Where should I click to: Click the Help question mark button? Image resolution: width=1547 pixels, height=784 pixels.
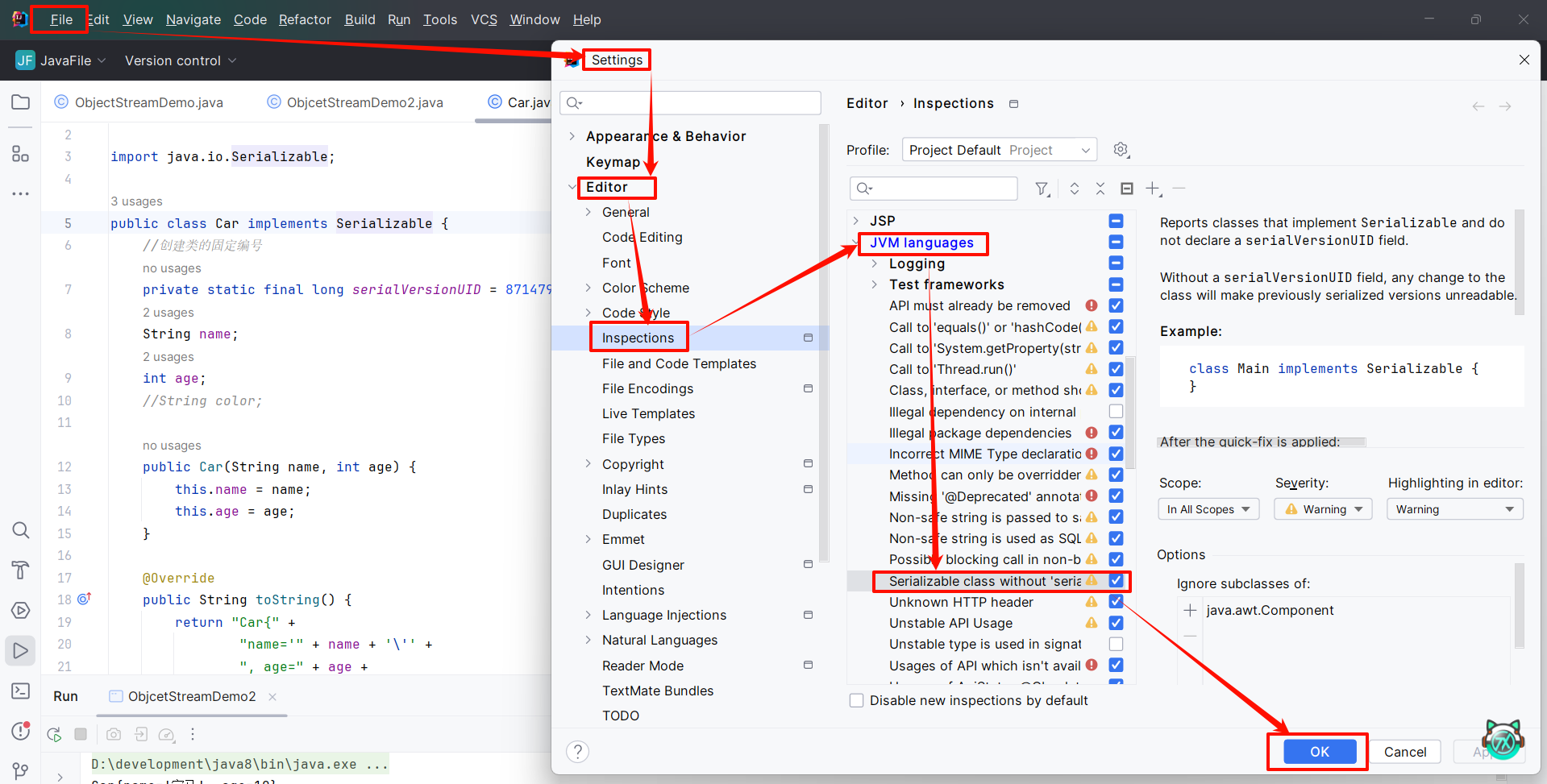click(577, 752)
